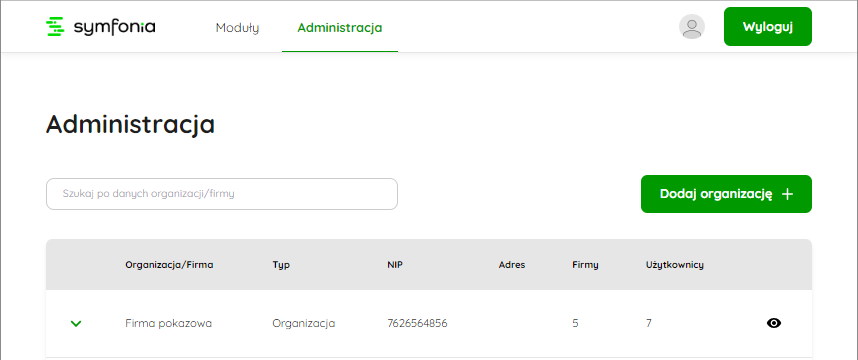Click the Organizacja type cell
The image size is (858, 360).
tap(304, 323)
